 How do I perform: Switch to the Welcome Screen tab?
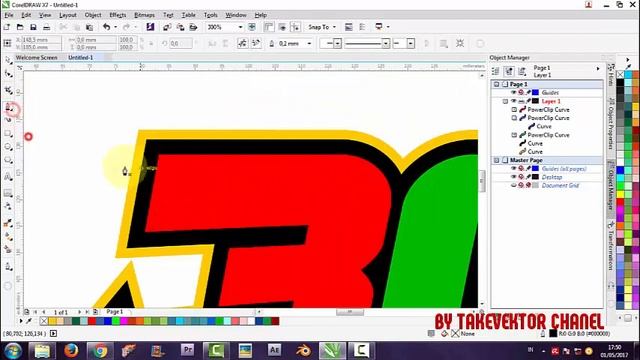pyautogui.click(x=36, y=58)
